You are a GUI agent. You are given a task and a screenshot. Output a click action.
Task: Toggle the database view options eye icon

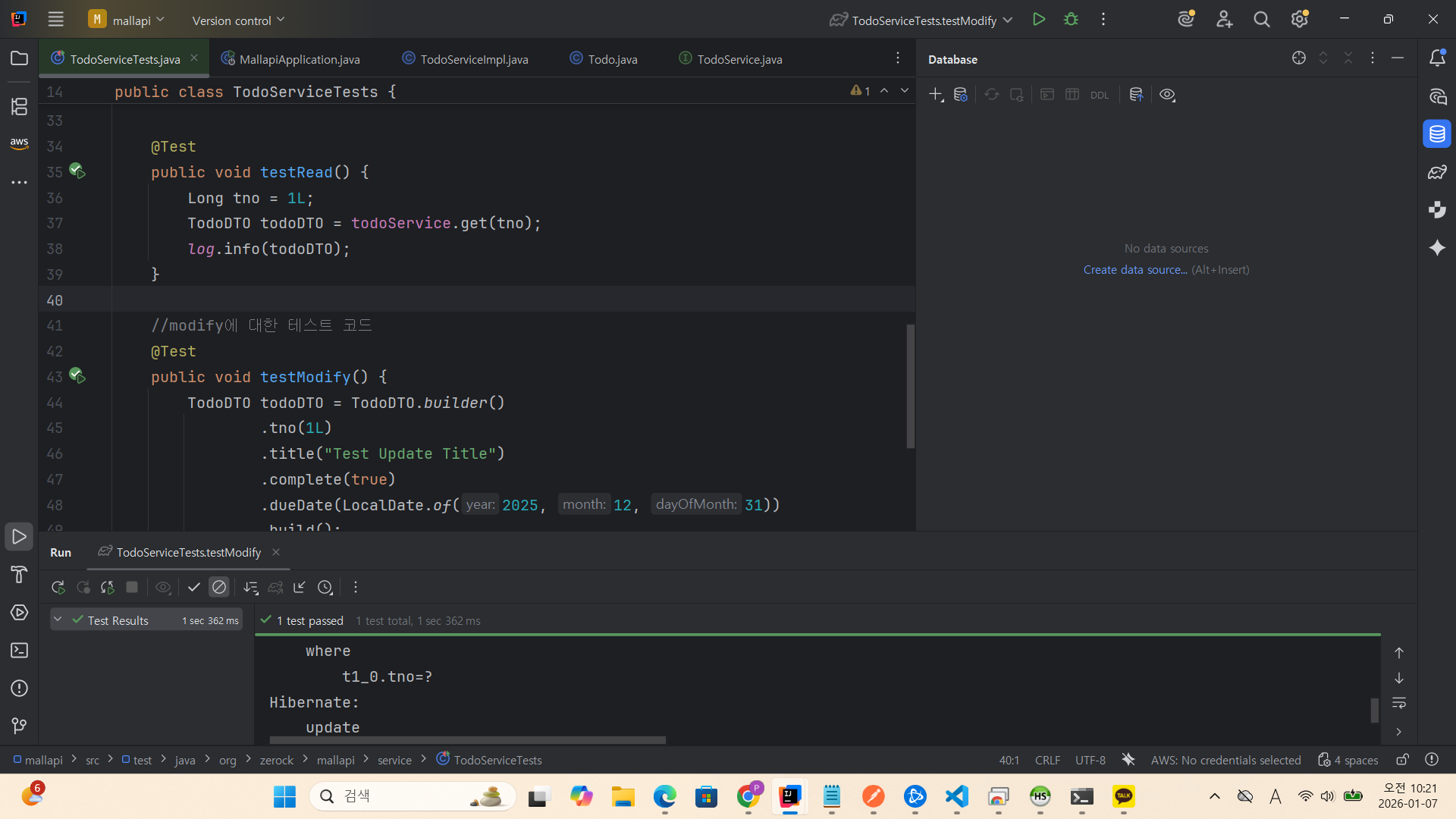[x=1167, y=95]
